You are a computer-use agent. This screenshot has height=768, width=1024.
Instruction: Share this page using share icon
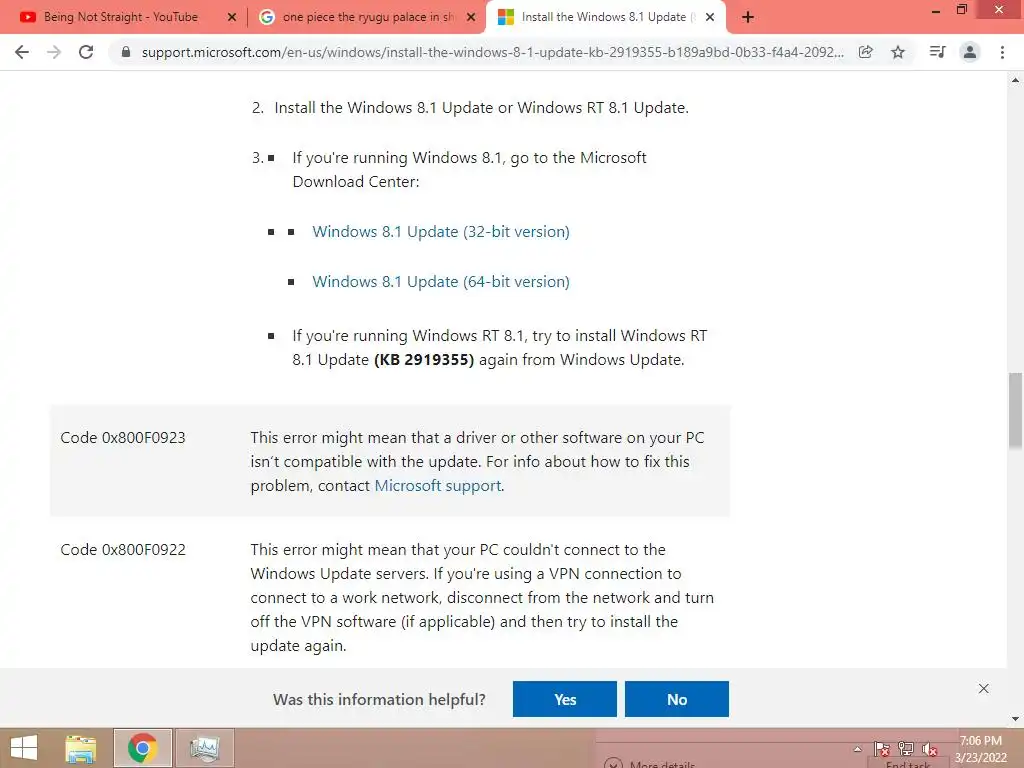(866, 52)
